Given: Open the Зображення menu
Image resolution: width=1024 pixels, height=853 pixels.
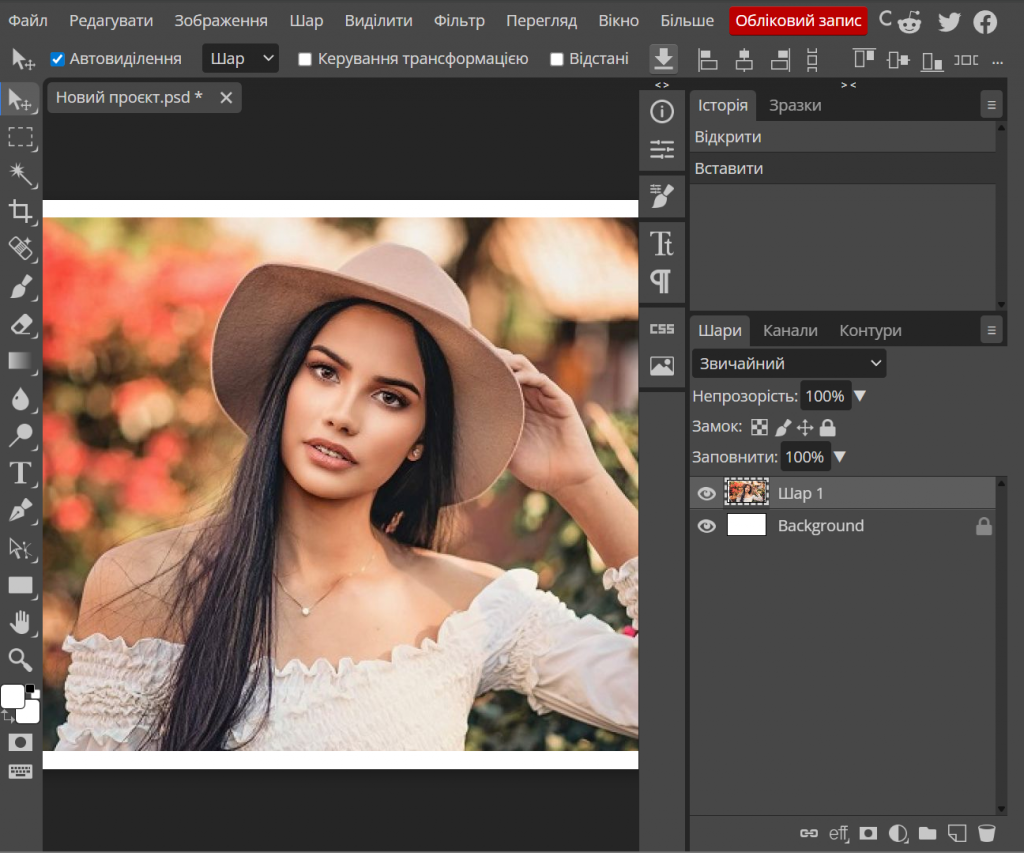Looking at the screenshot, I should (221, 21).
